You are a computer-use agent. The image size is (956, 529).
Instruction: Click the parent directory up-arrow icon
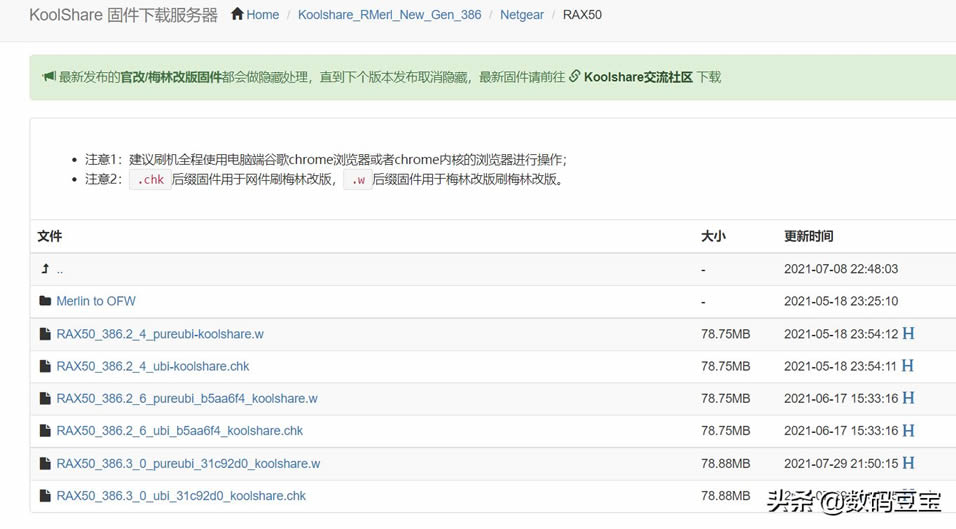tap(45, 269)
